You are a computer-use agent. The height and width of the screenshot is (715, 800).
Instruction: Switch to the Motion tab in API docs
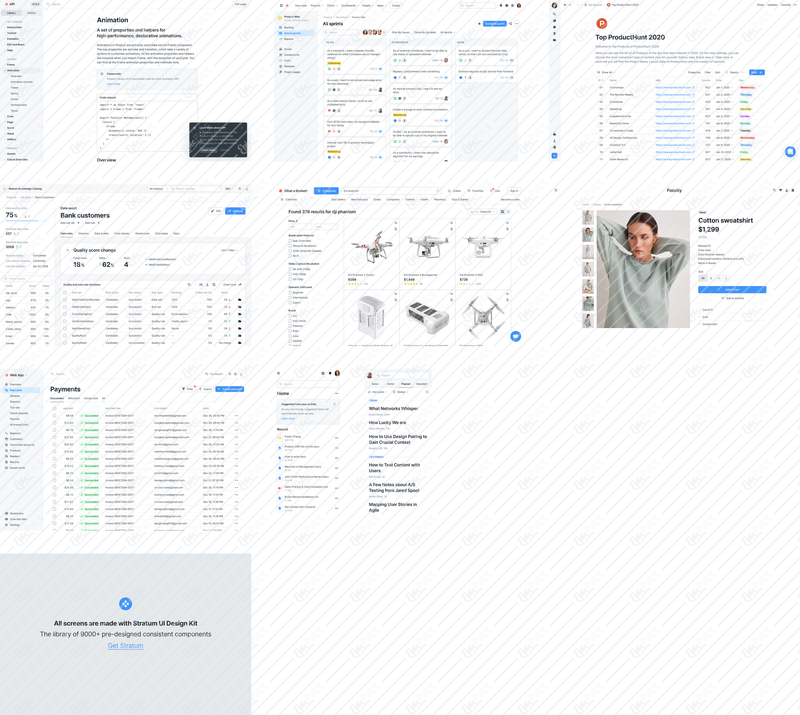pos(31,13)
